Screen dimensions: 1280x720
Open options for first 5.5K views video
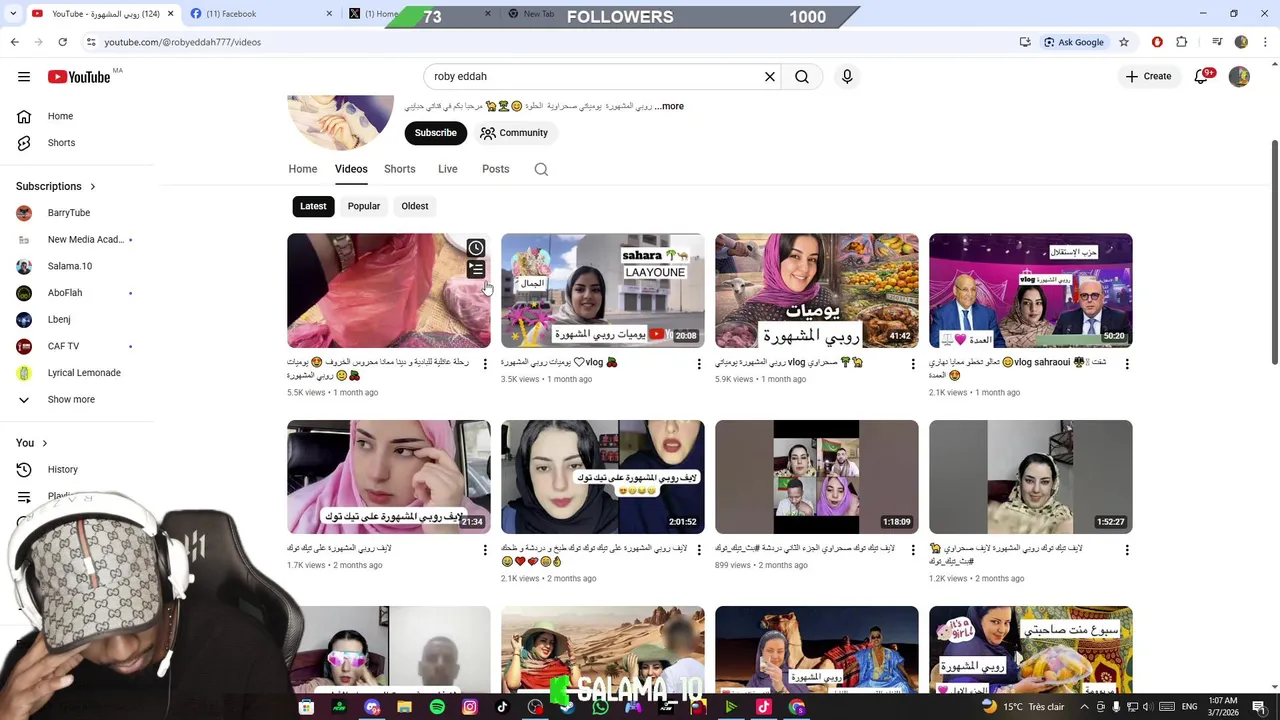pyautogui.click(x=485, y=364)
